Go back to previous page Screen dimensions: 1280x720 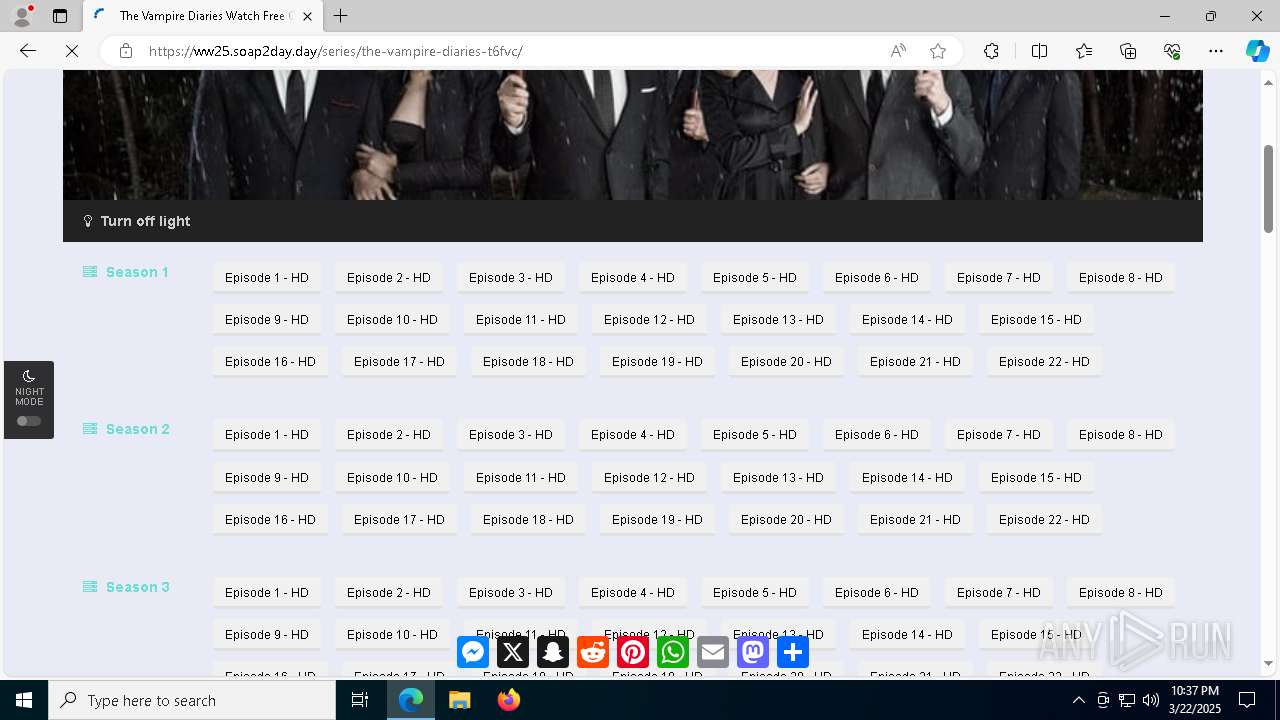(x=28, y=51)
